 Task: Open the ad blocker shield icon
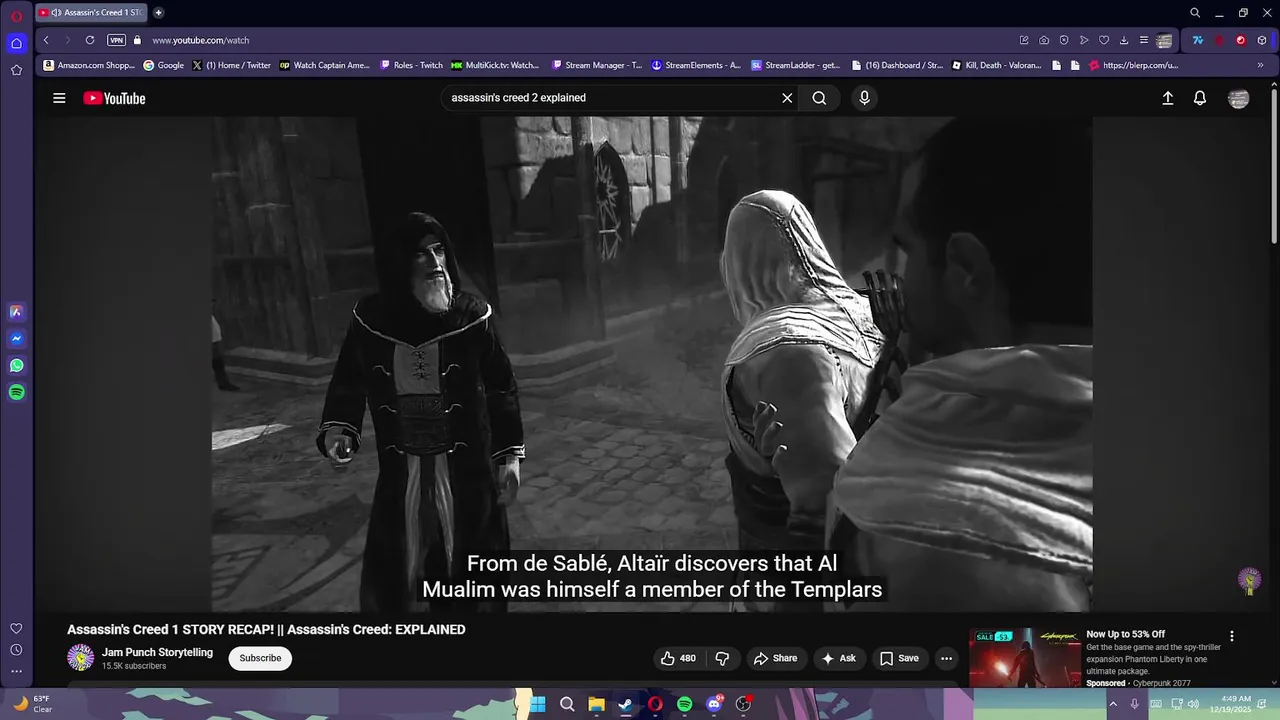click(x=1064, y=40)
